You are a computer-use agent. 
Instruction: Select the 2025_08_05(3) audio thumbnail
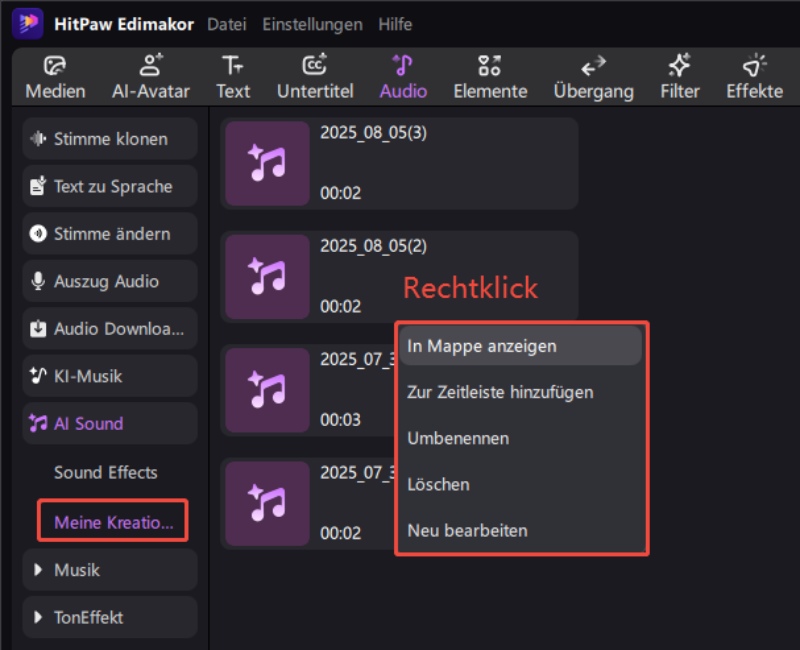(267, 163)
